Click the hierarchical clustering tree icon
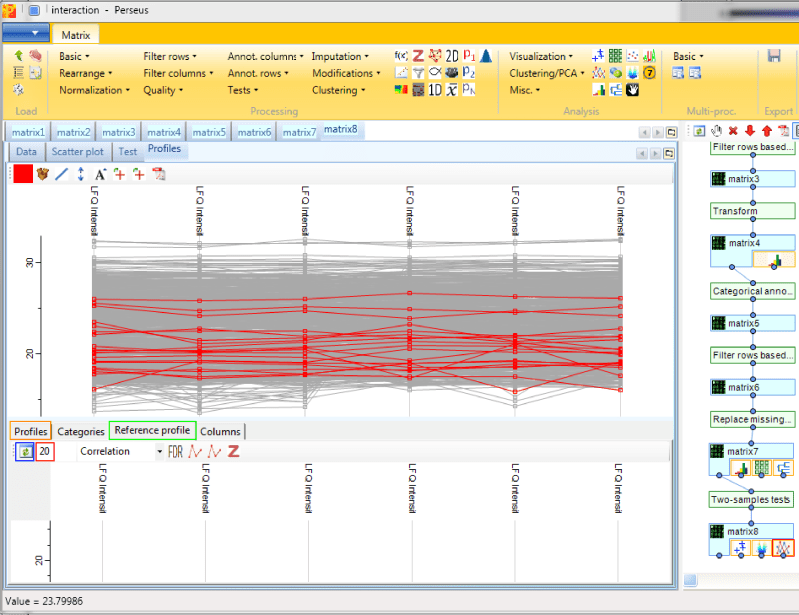 click(x=616, y=90)
